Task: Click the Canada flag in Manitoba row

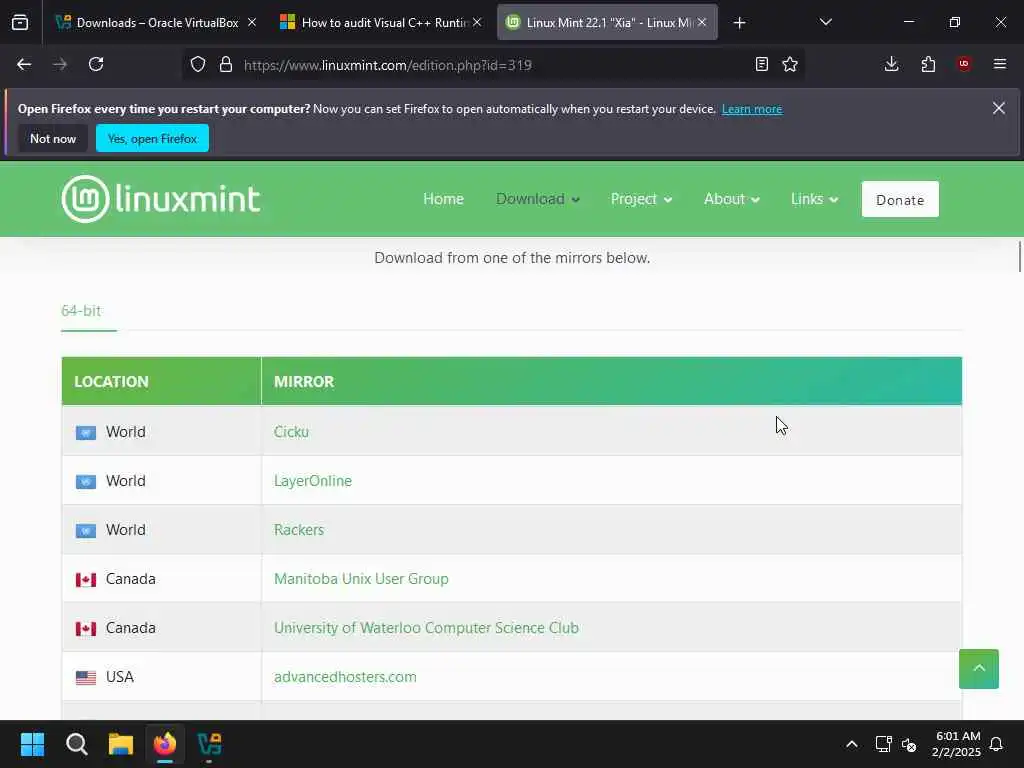Action: (x=86, y=579)
